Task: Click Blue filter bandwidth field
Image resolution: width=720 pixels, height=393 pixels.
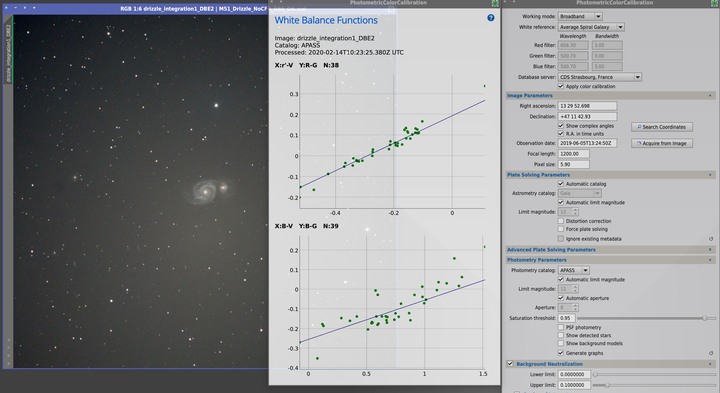Action: coord(607,66)
